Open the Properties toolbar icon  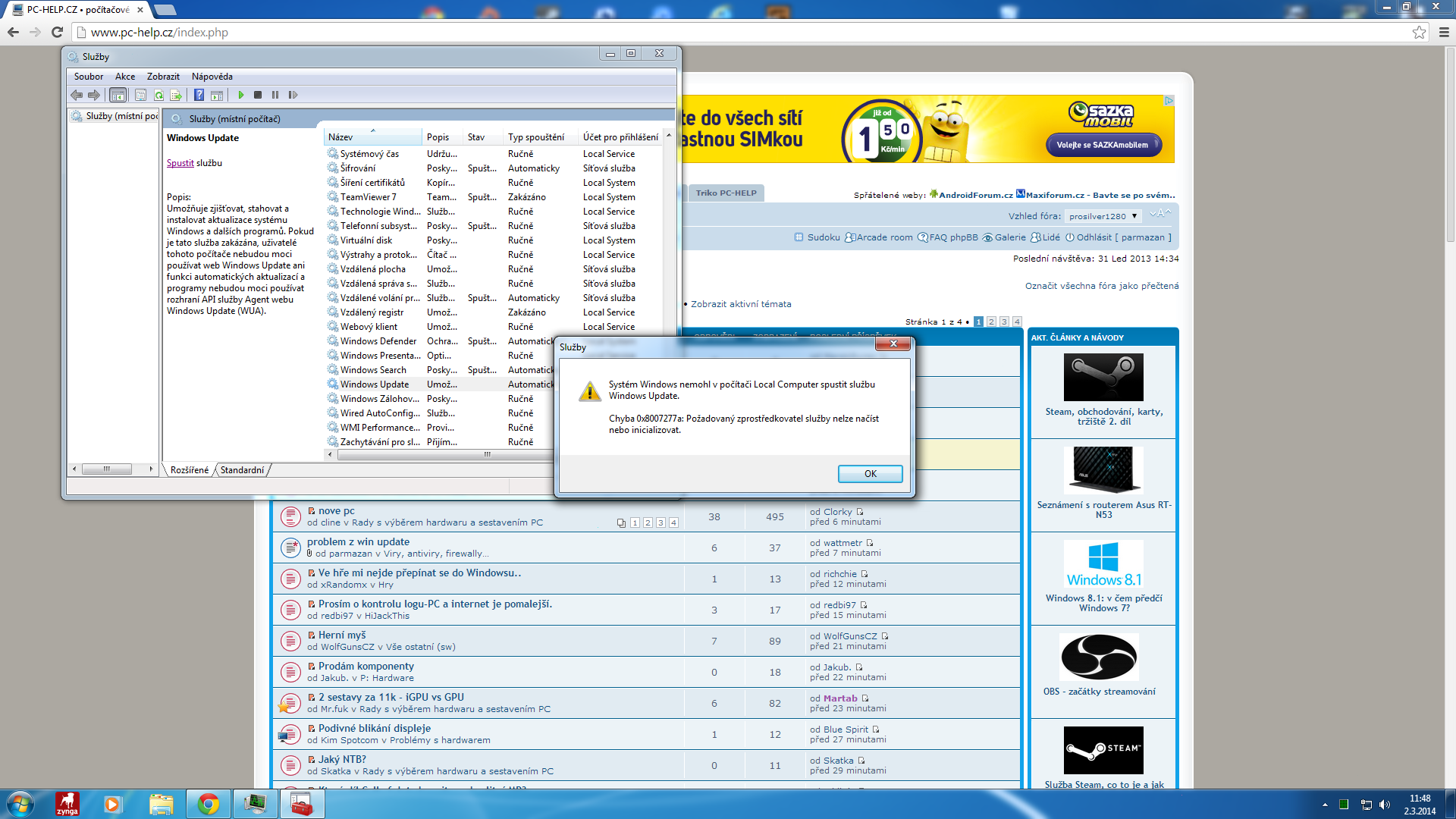[x=140, y=95]
